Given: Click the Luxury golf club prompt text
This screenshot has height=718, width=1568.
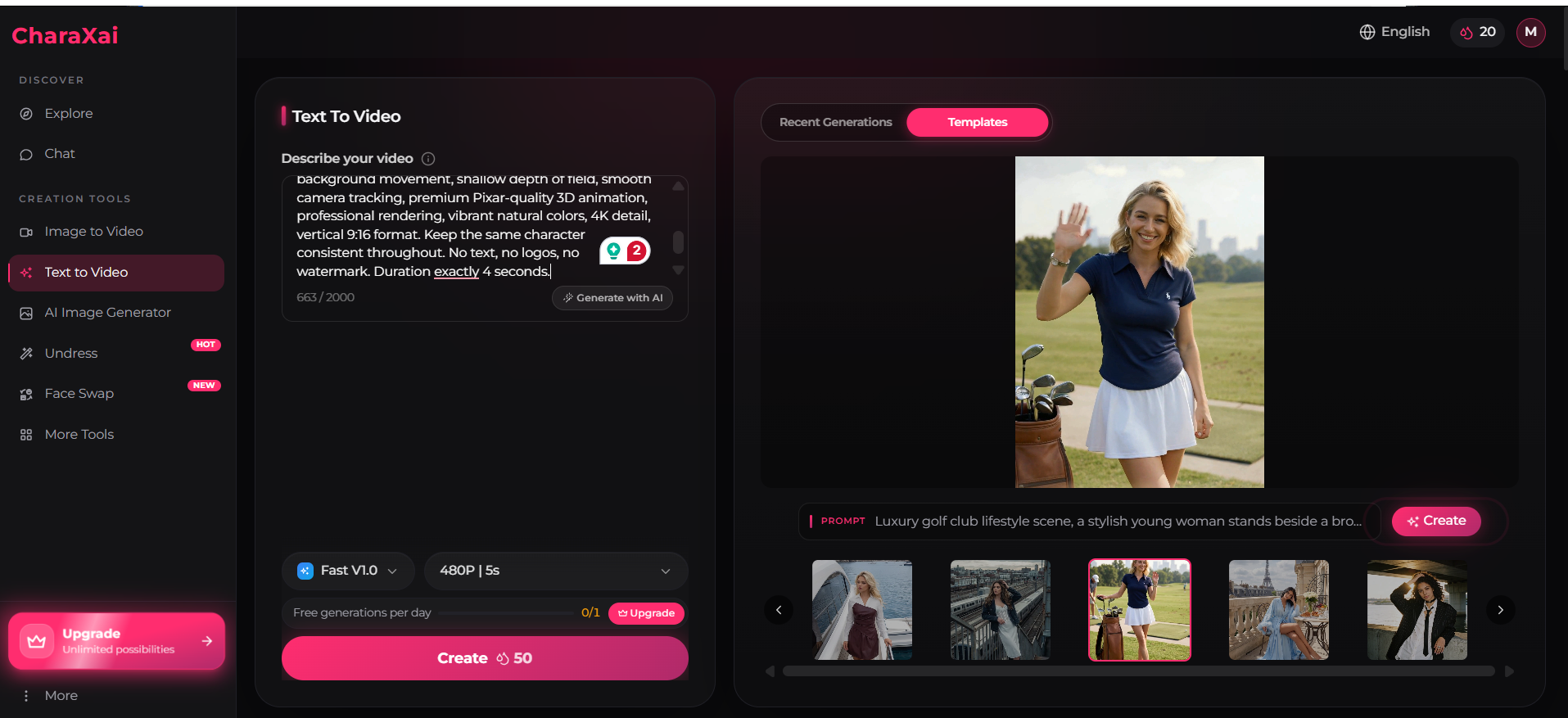Looking at the screenshot, I should (x=1118, y=522).
